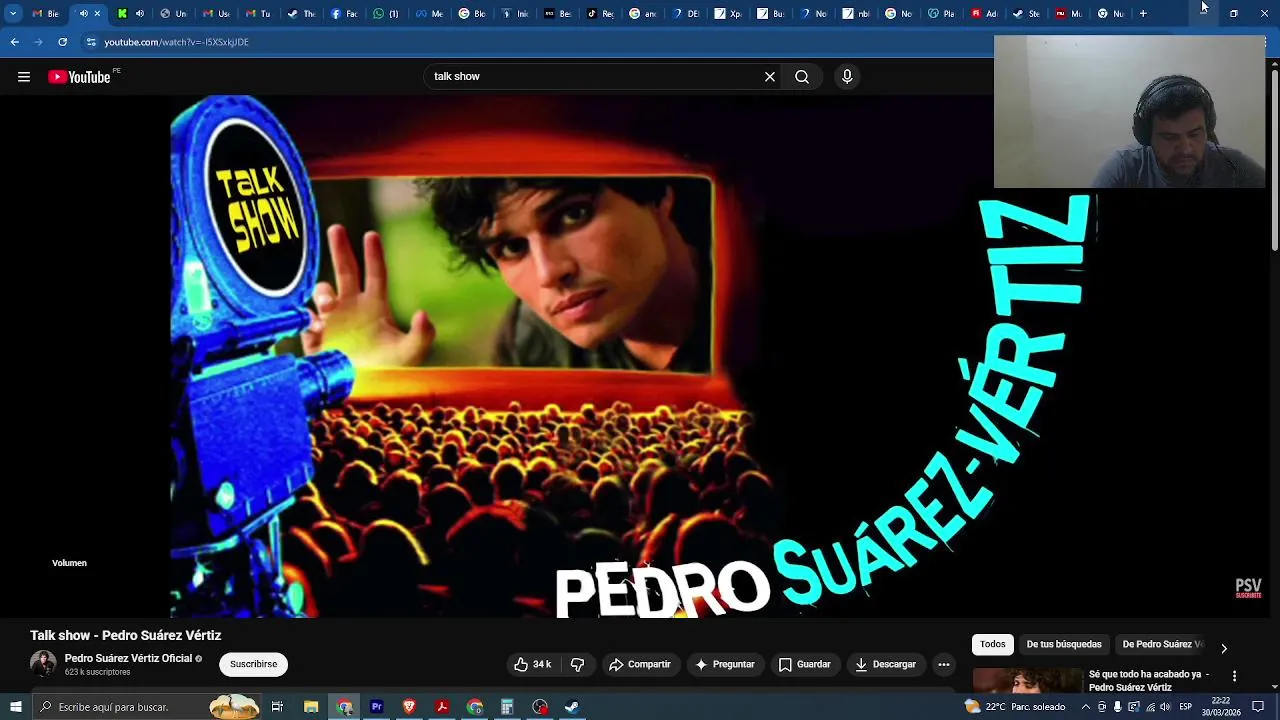The height and width of the screenshot is (720, 1280).
Task: Open Task View on the taskbar
Action: (x=277, y=707)
